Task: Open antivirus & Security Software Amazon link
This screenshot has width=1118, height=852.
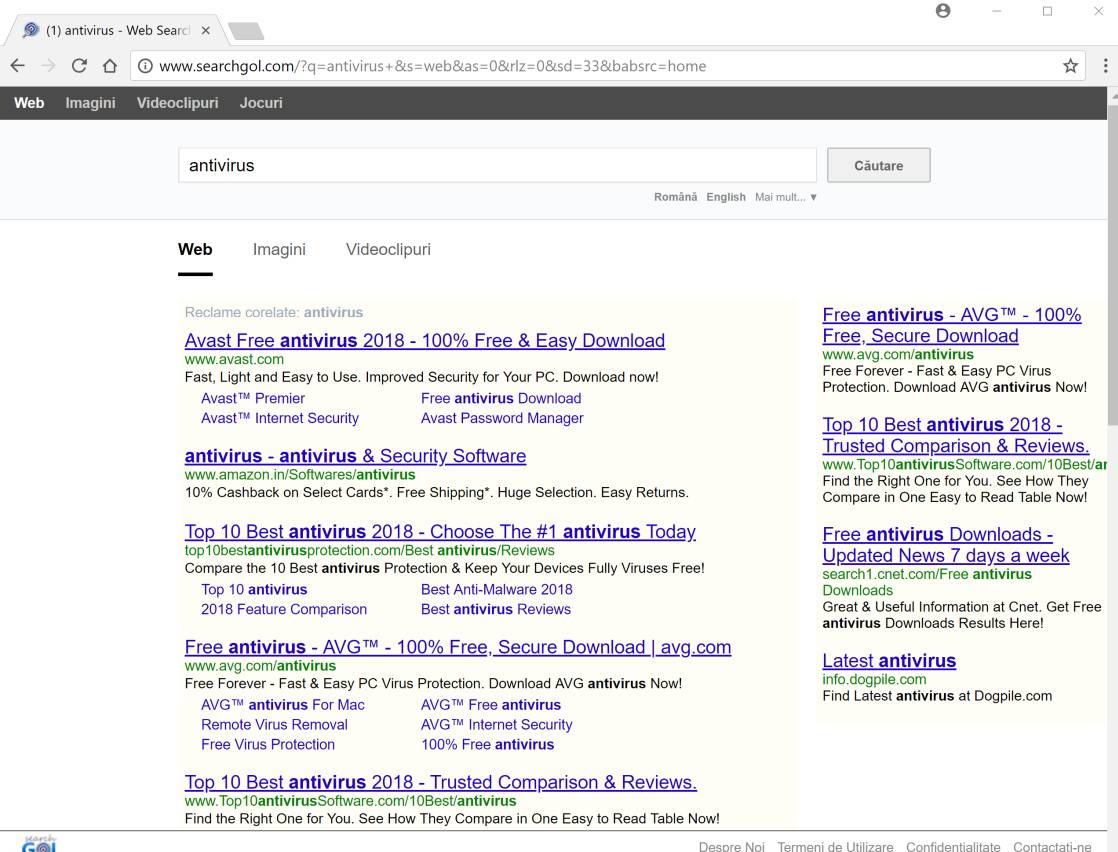Action: point(355,456)
